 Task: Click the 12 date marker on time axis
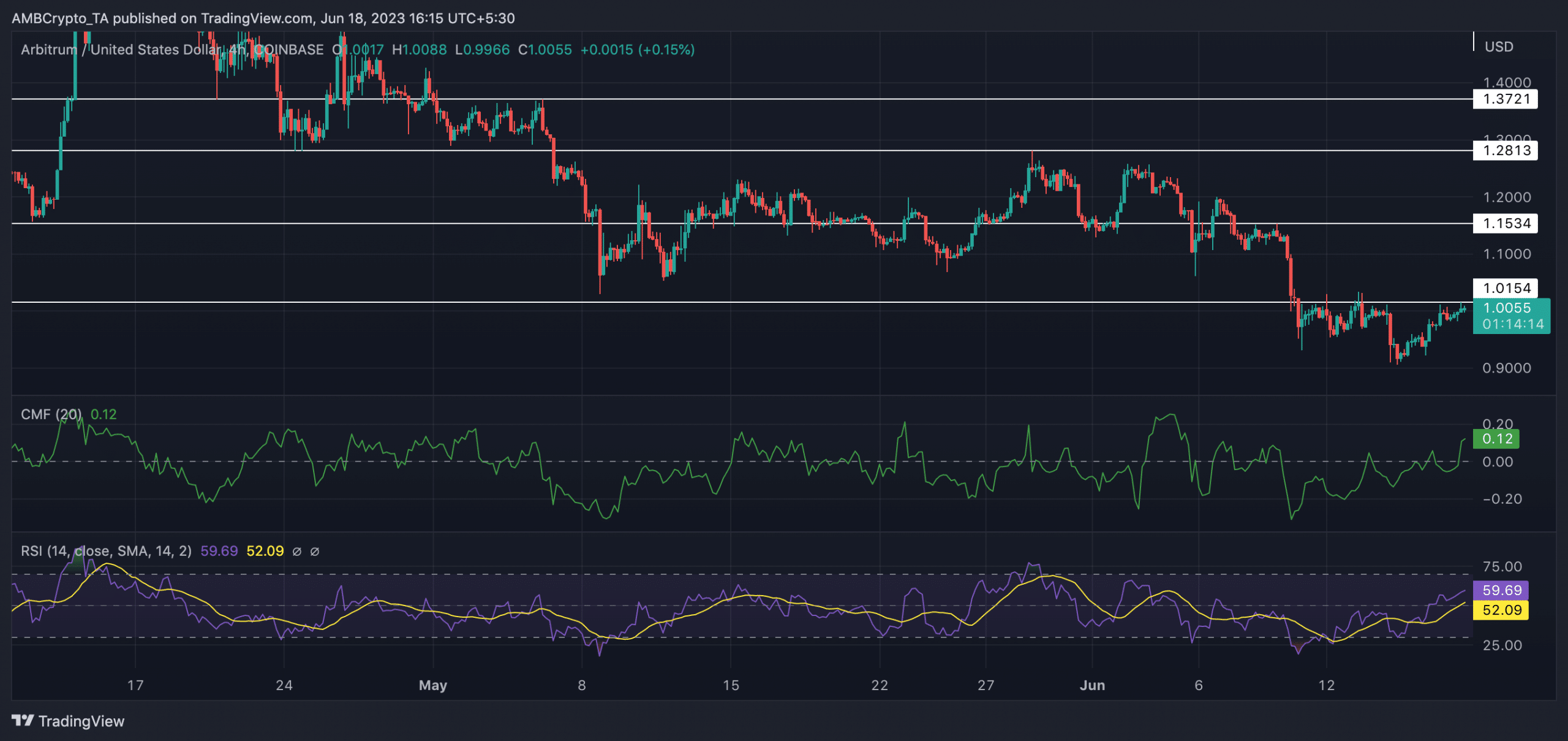click(1327, 685)
